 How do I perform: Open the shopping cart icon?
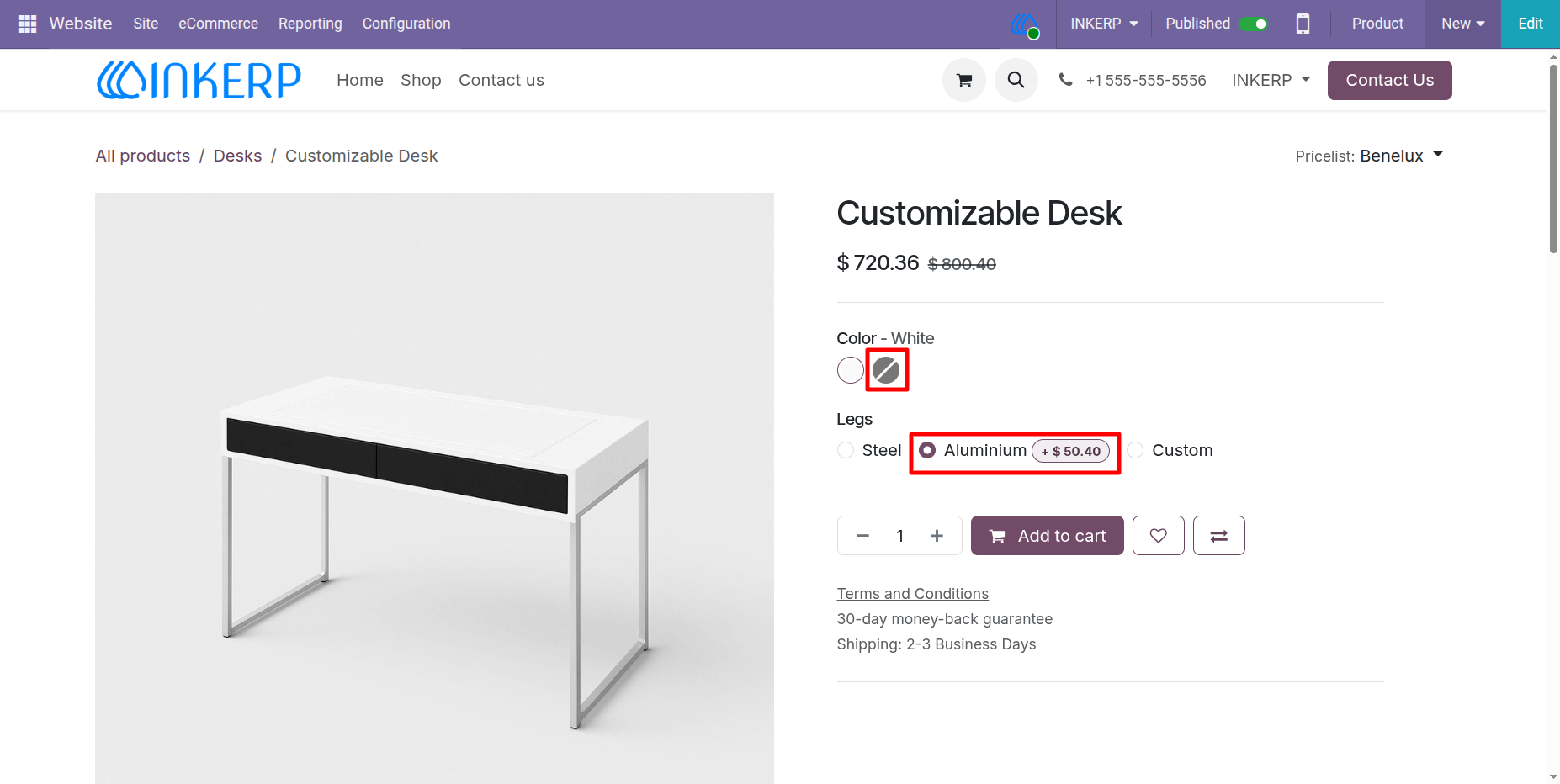pyautogui.click(x=964, y=80)
